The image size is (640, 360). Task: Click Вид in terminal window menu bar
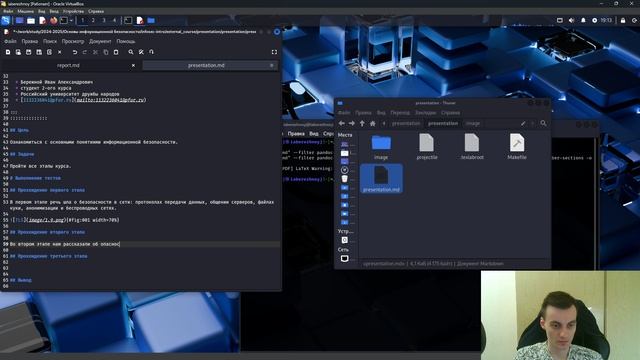point(313,133)
